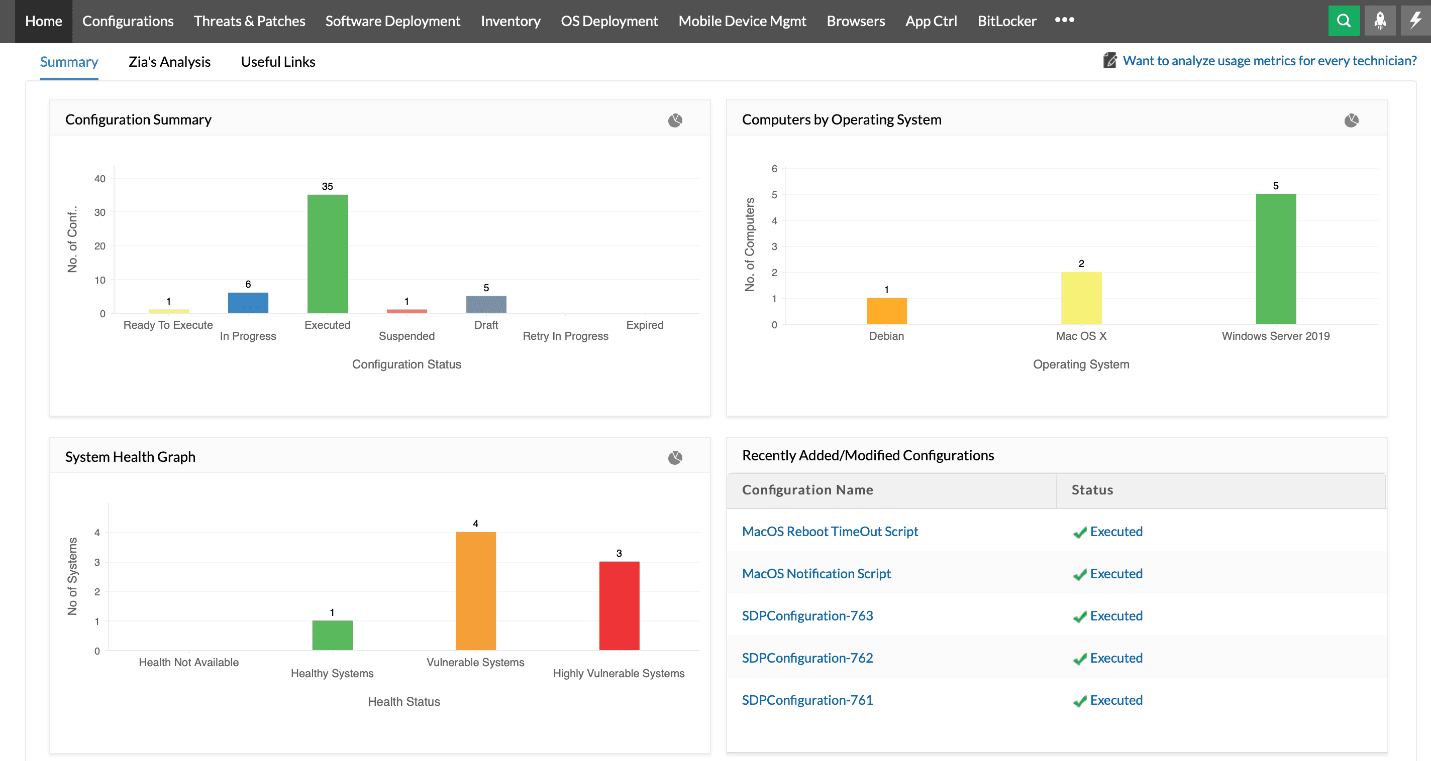Image resolution: width=1431 pixels, height=761 pixels.
Task: Open SDPConfiguration-761 link
Action: [807, 700]
